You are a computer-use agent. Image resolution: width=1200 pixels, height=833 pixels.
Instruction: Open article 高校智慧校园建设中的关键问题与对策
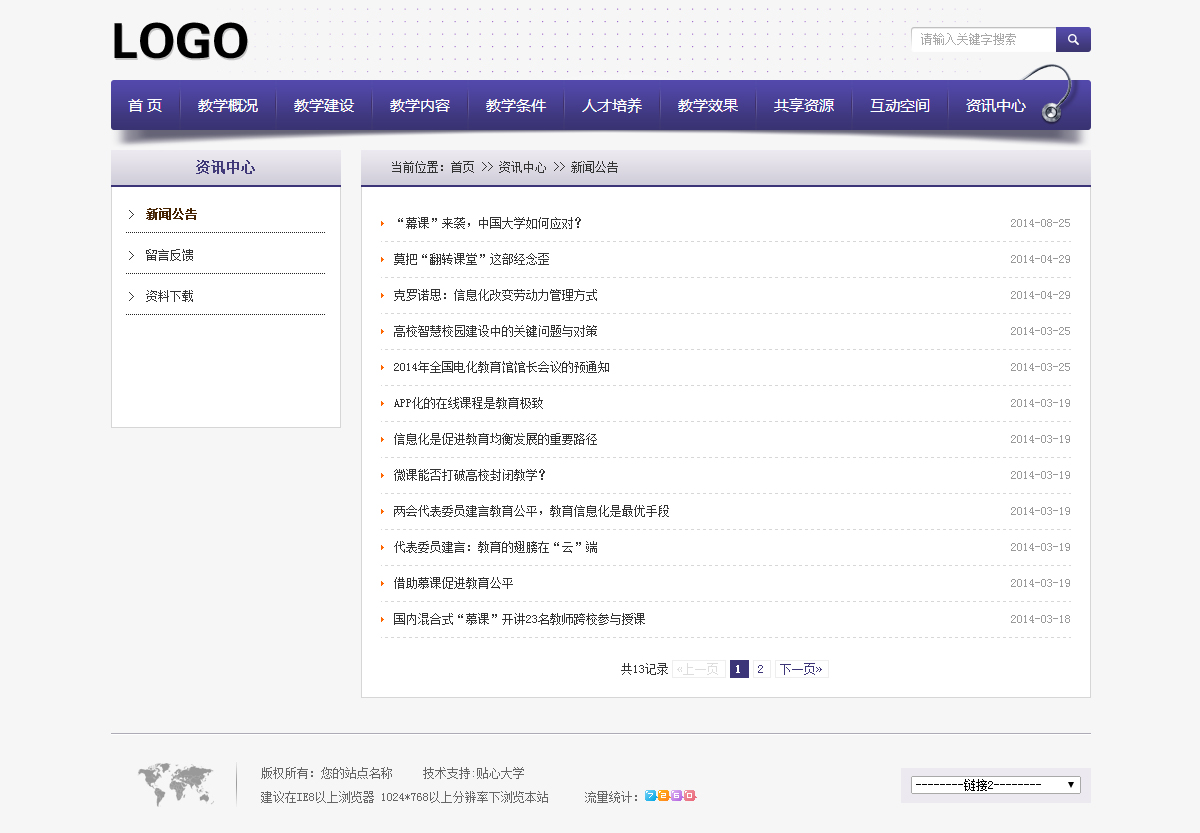point(495,331)
